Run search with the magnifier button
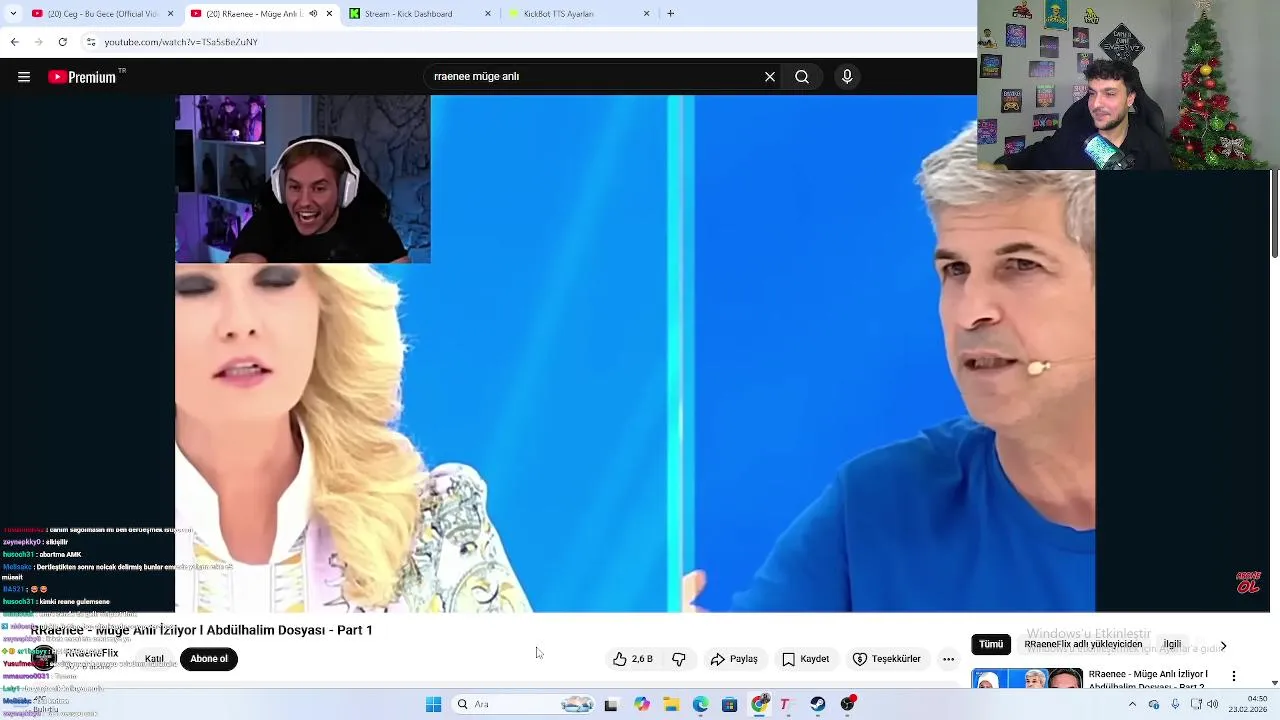The height and width of the screenshot is (720, 1280). (802, 77)
